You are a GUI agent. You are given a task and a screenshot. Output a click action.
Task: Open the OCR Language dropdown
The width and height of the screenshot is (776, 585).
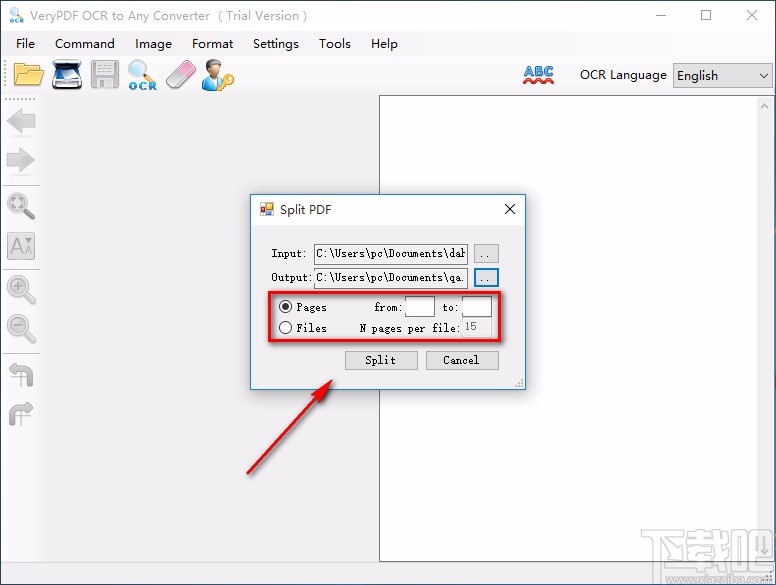[722, 76]
